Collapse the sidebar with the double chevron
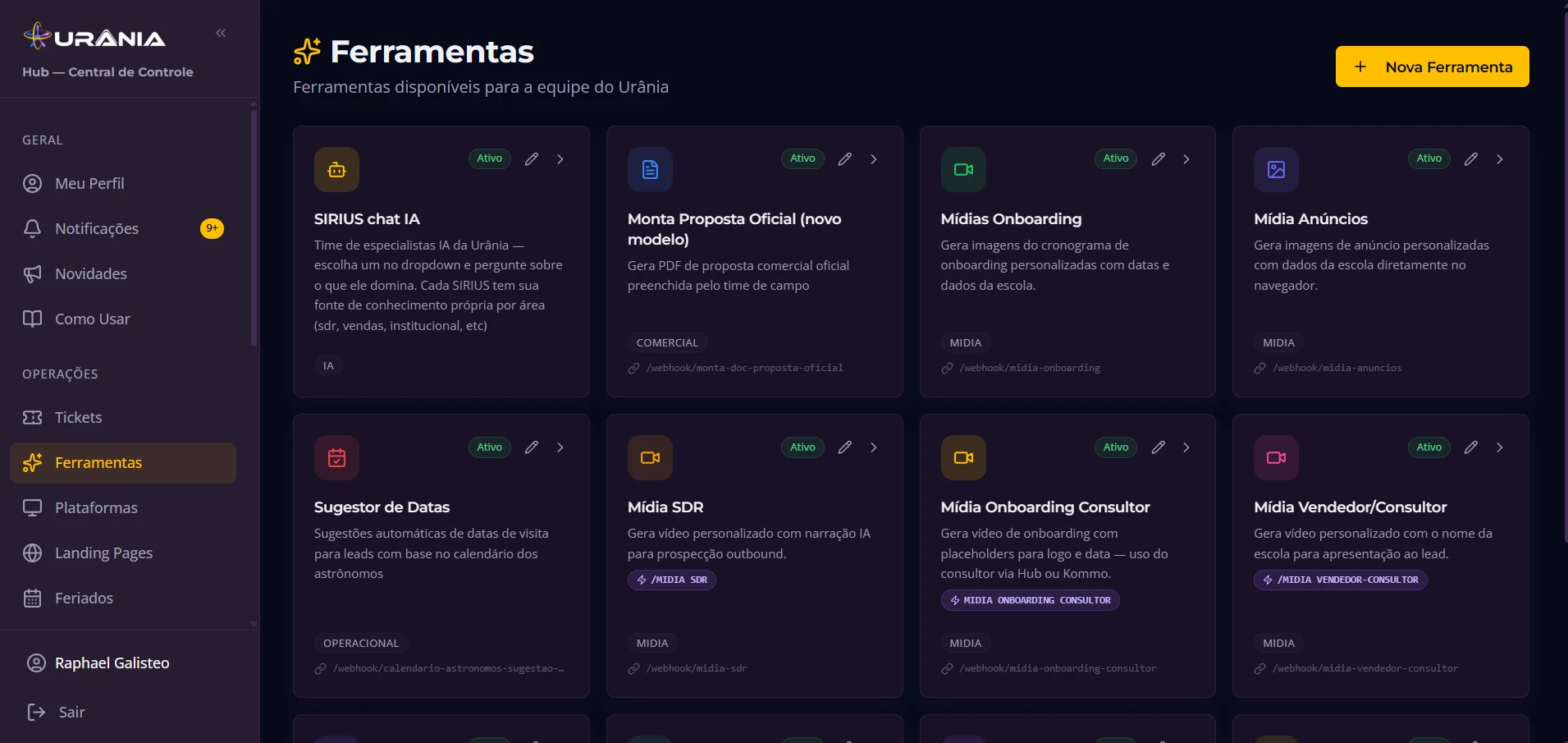Image resolution: width=1568 pixels, height=743 pixels. coord(221,33)
